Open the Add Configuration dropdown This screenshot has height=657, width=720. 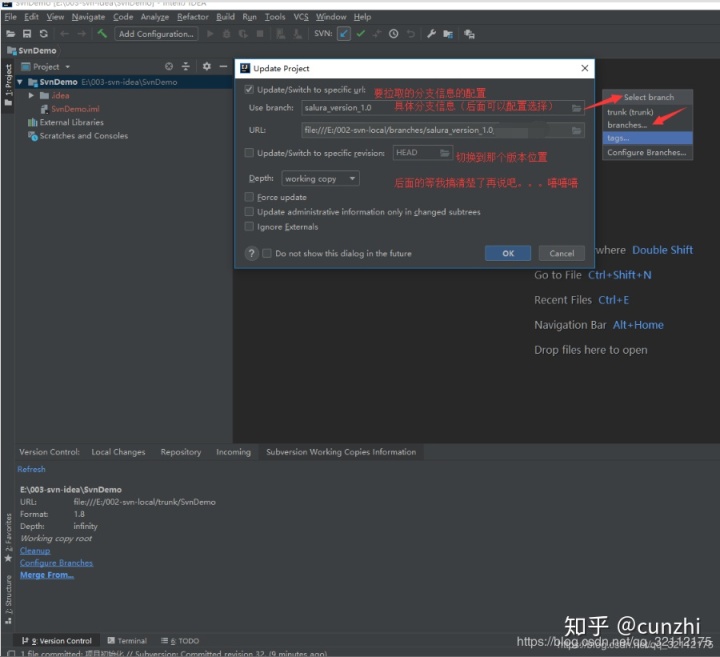[x=156, y=34]
